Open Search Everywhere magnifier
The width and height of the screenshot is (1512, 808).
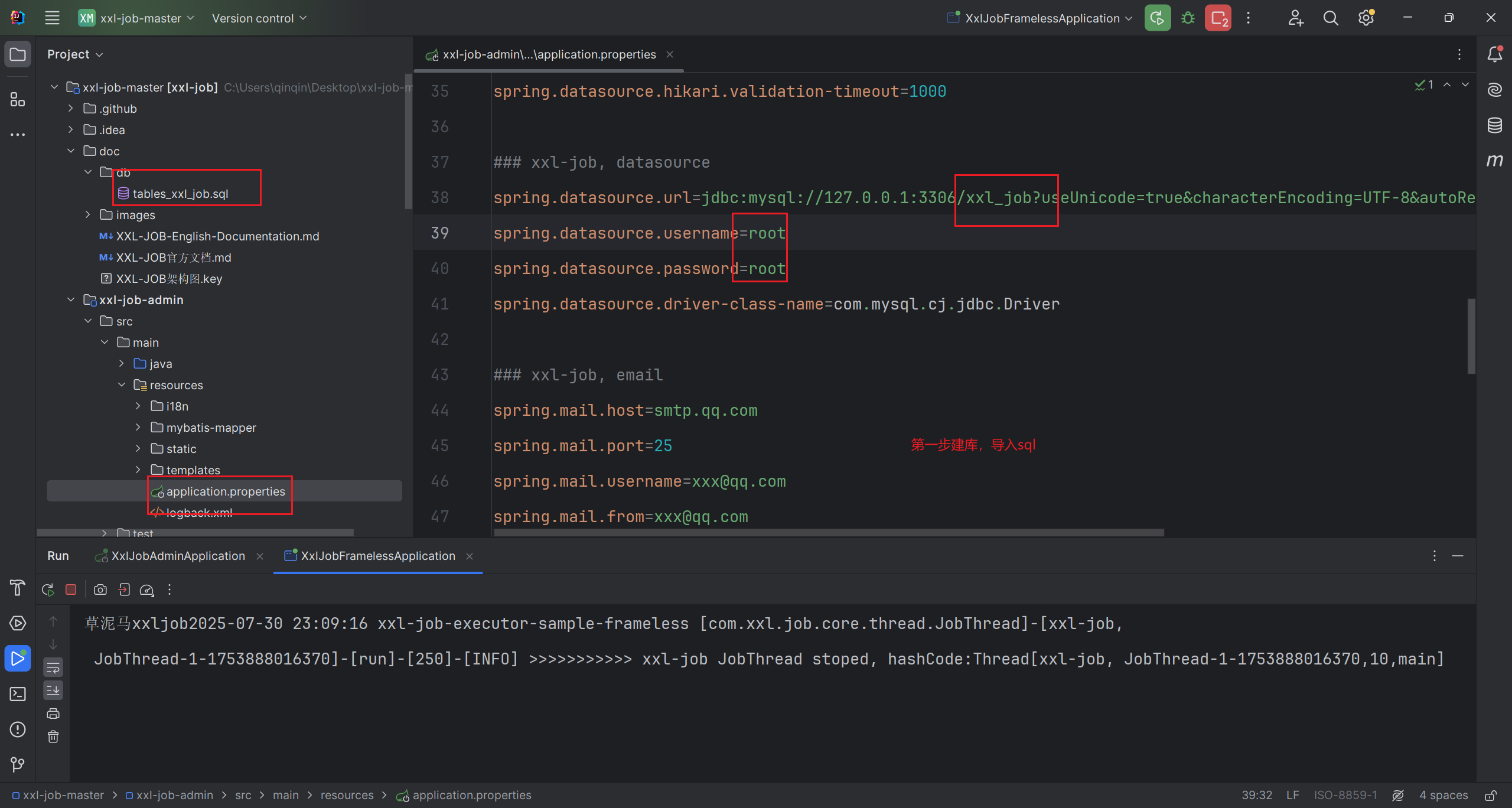click(1330, 18)
